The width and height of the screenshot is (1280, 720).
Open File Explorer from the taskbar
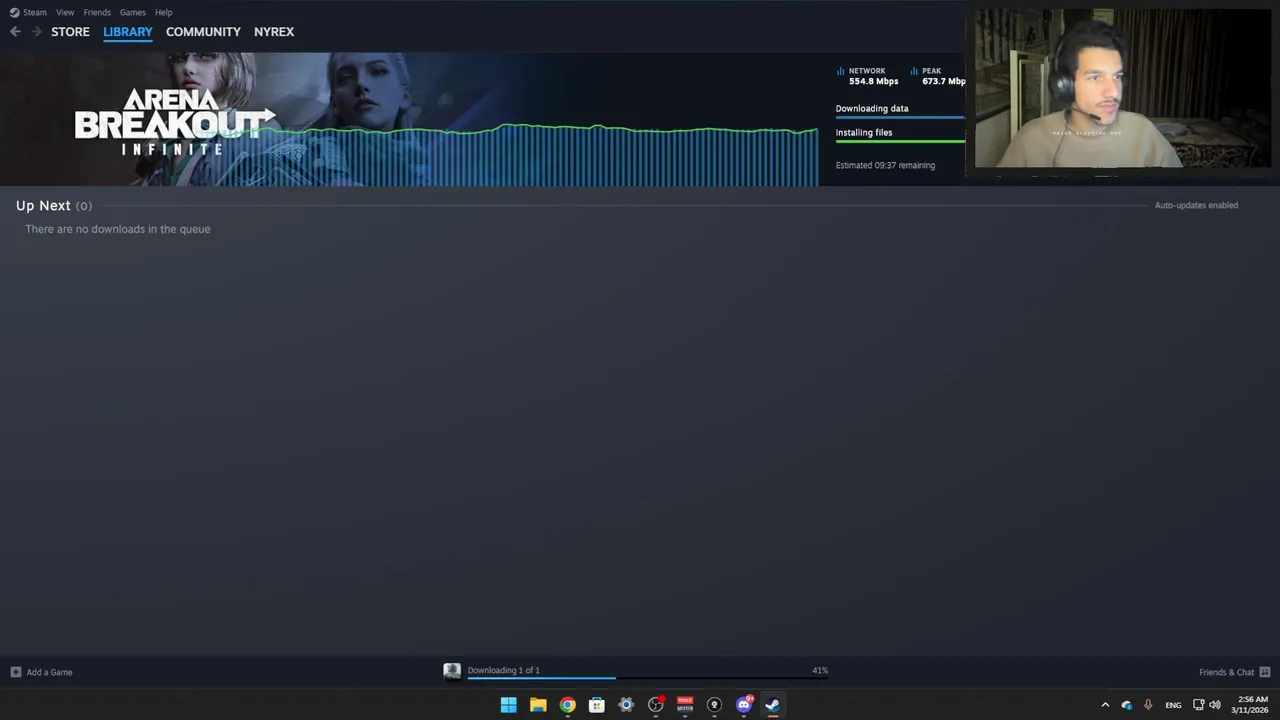(x=538, y=705)
